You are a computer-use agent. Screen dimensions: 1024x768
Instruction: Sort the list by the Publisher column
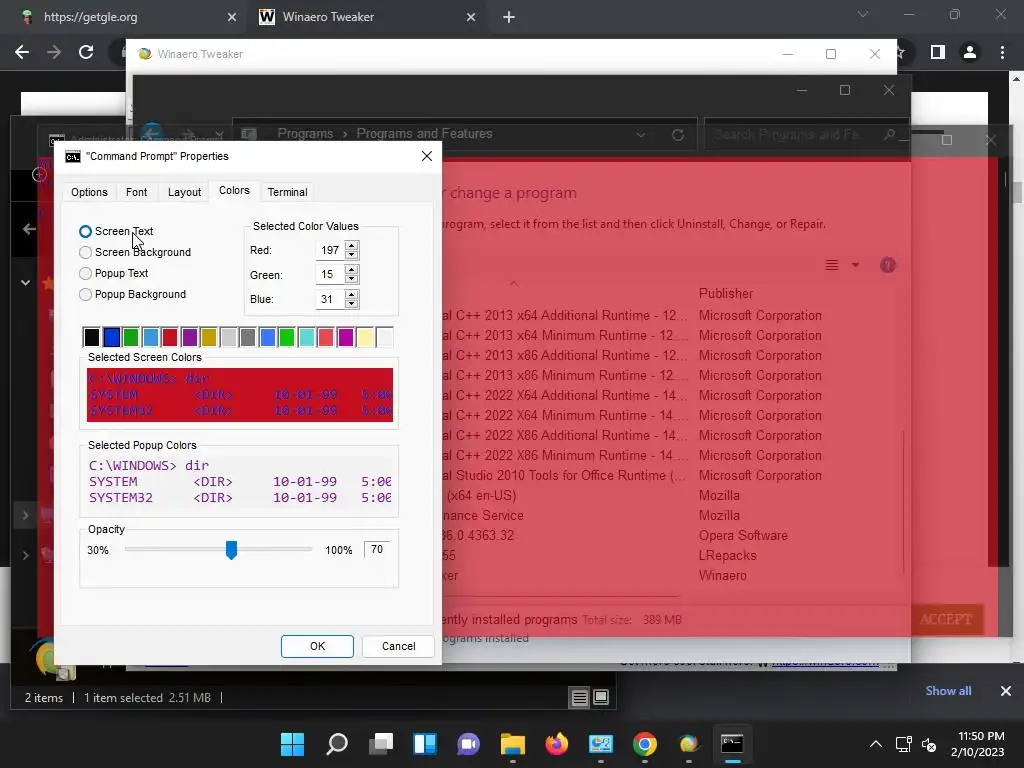726,293
